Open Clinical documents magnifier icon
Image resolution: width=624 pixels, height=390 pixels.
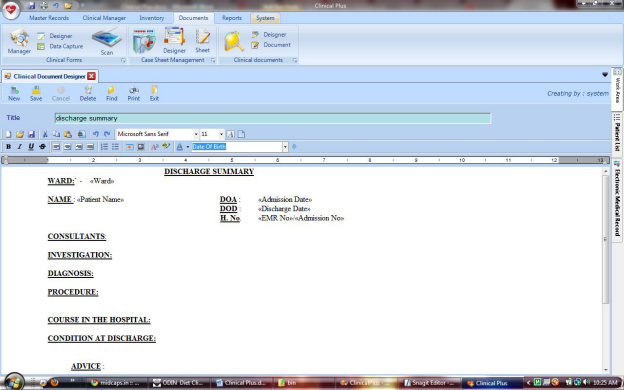[234, 41]
